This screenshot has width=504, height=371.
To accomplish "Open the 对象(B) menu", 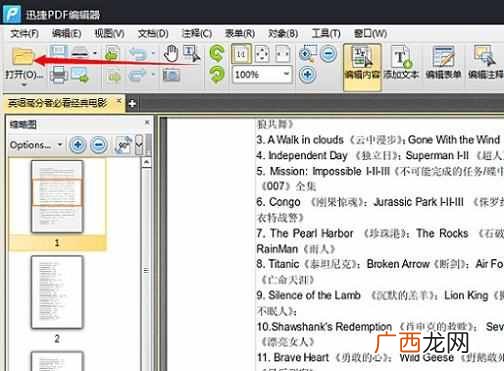I will [283, 33].
